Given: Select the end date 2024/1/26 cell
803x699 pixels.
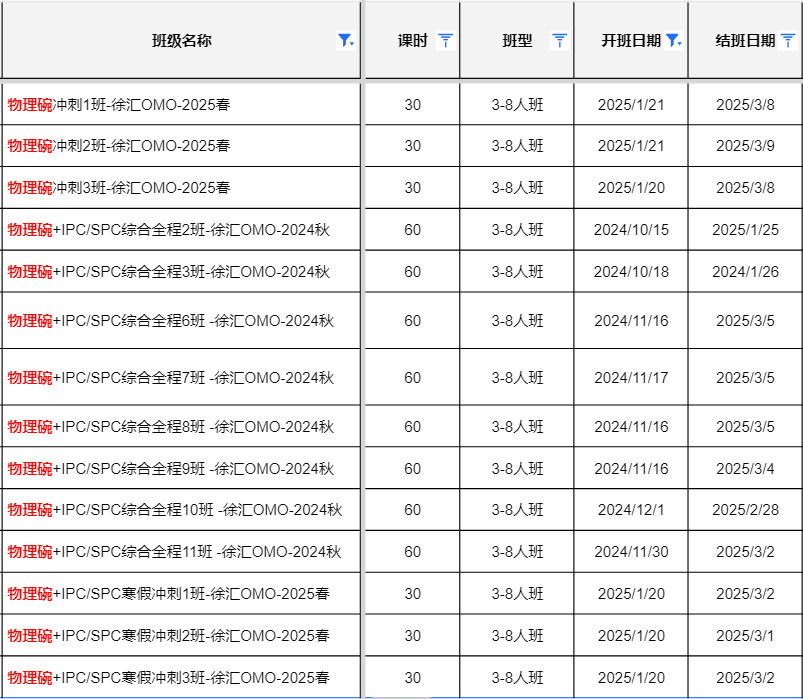Looking at the screenshot, I should click(x=745, y=272).
